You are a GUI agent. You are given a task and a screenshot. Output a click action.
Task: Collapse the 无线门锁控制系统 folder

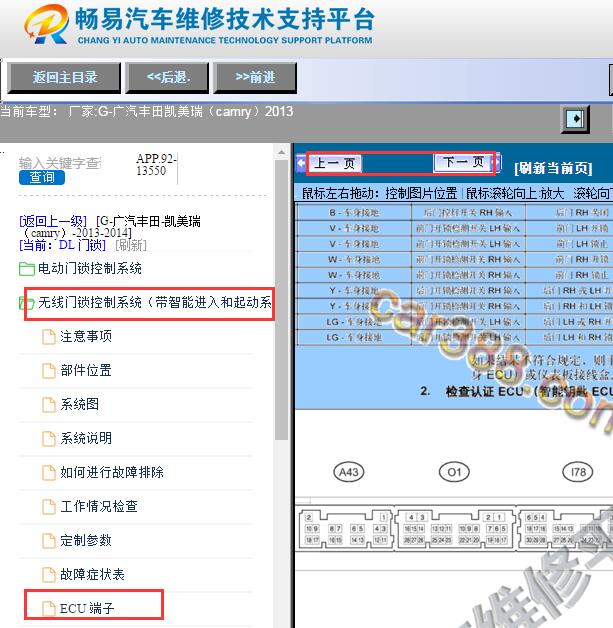pyautogui.click(x=155, y=302)
